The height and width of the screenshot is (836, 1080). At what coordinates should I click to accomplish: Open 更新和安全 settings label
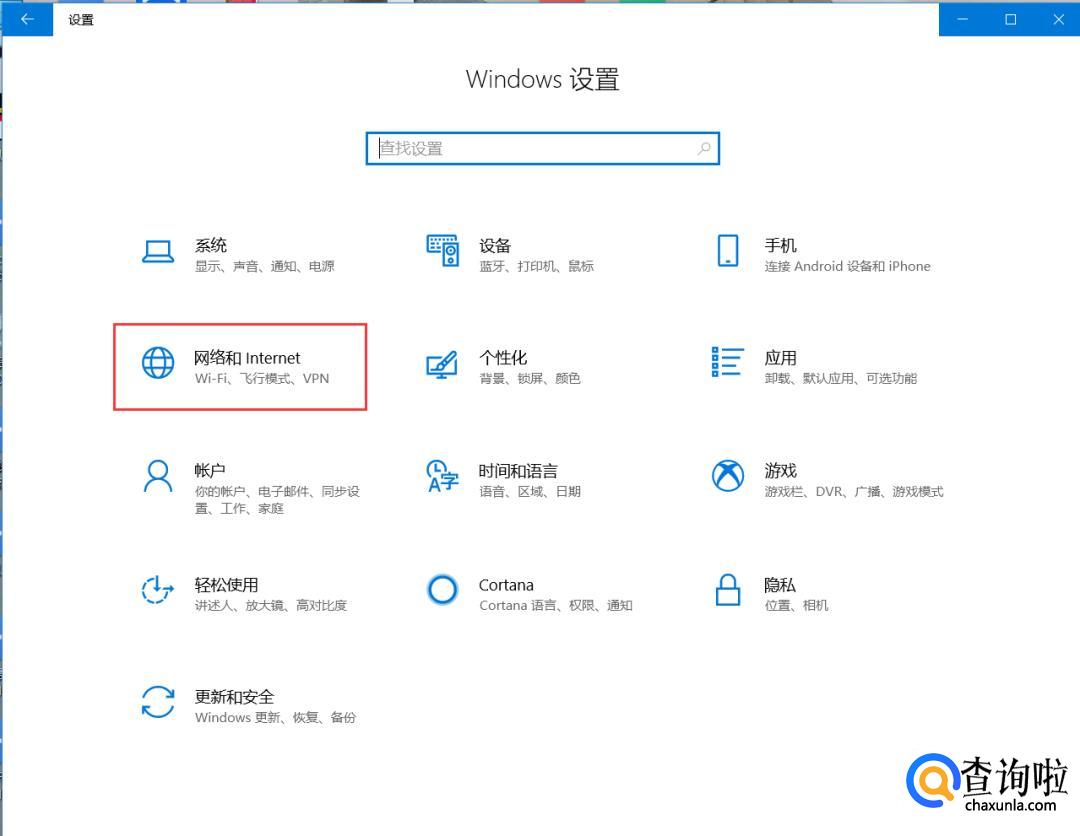(234, 697)
